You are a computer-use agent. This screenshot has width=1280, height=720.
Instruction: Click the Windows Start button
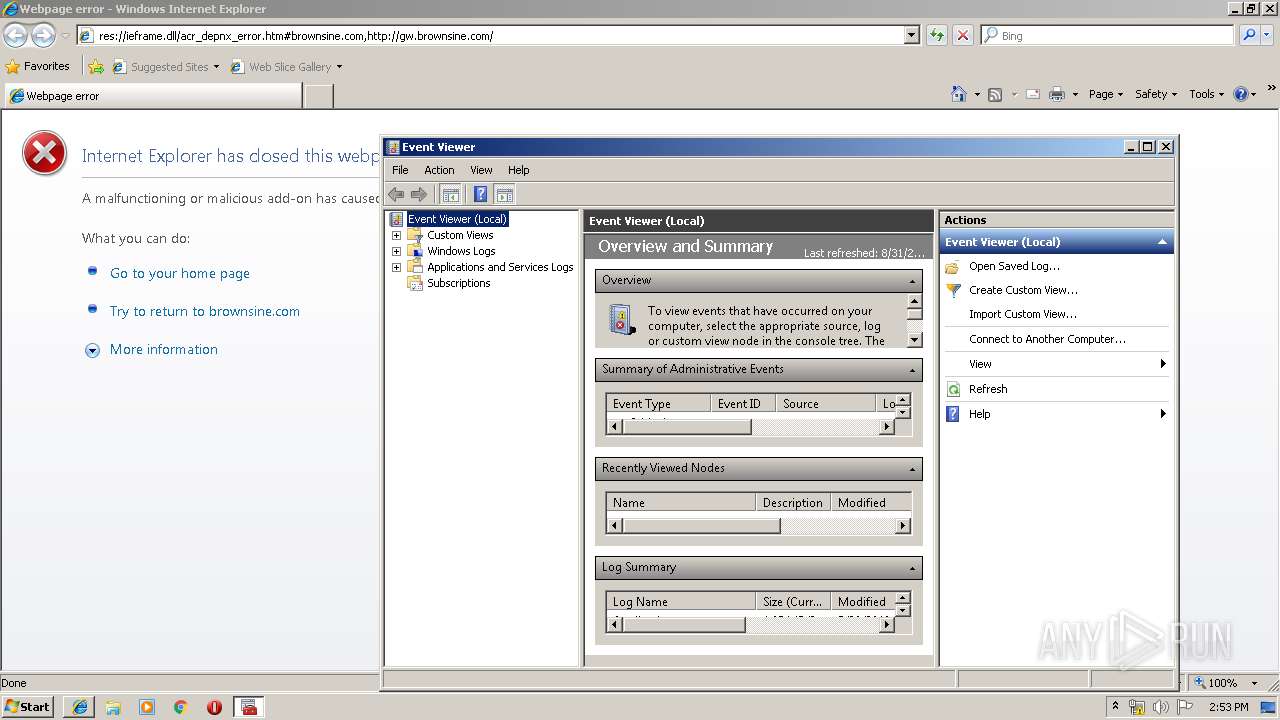coord(28,707)
